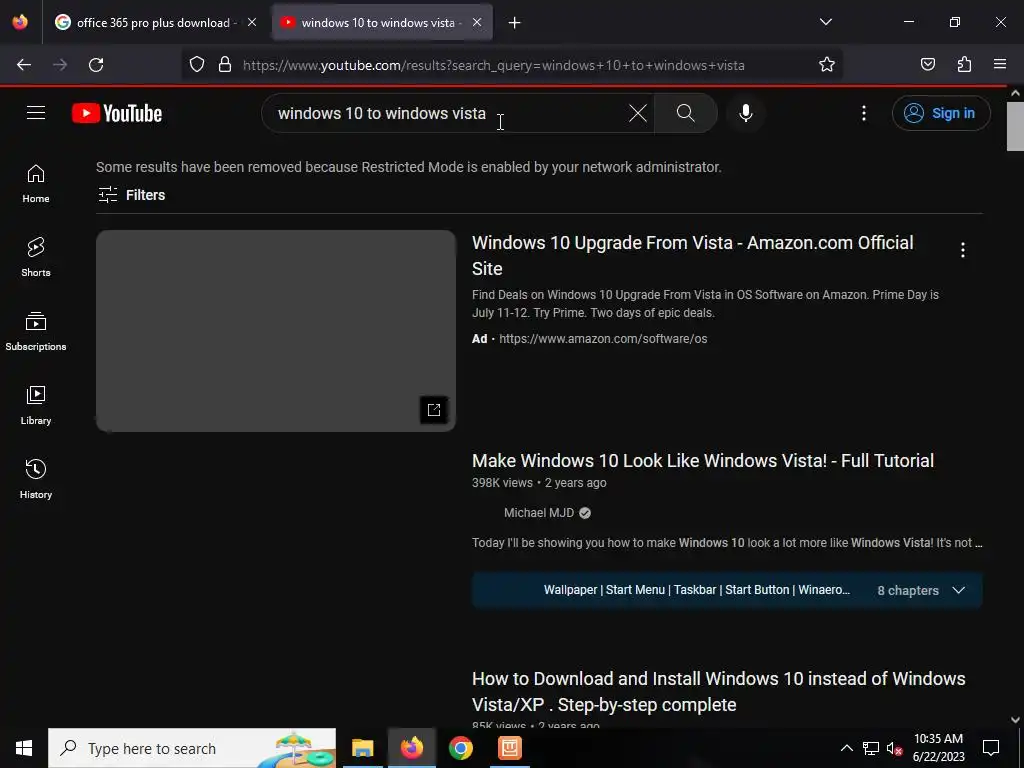Launch Google Chrome from the taskbar

460,748
